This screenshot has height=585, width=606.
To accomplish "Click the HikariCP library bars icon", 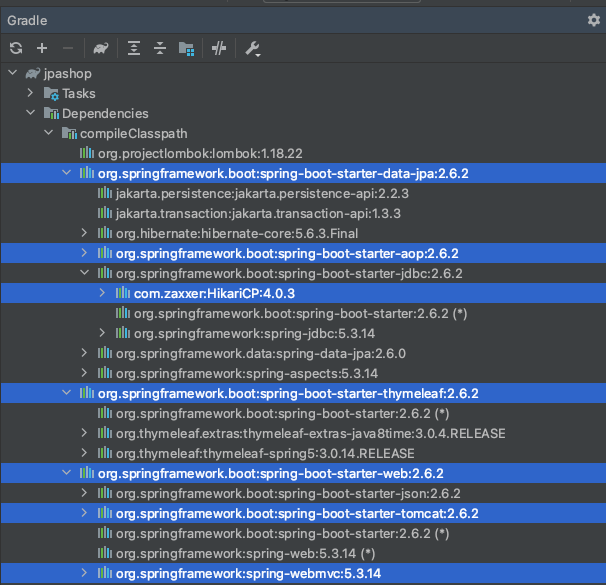I will tap(123, 293).
